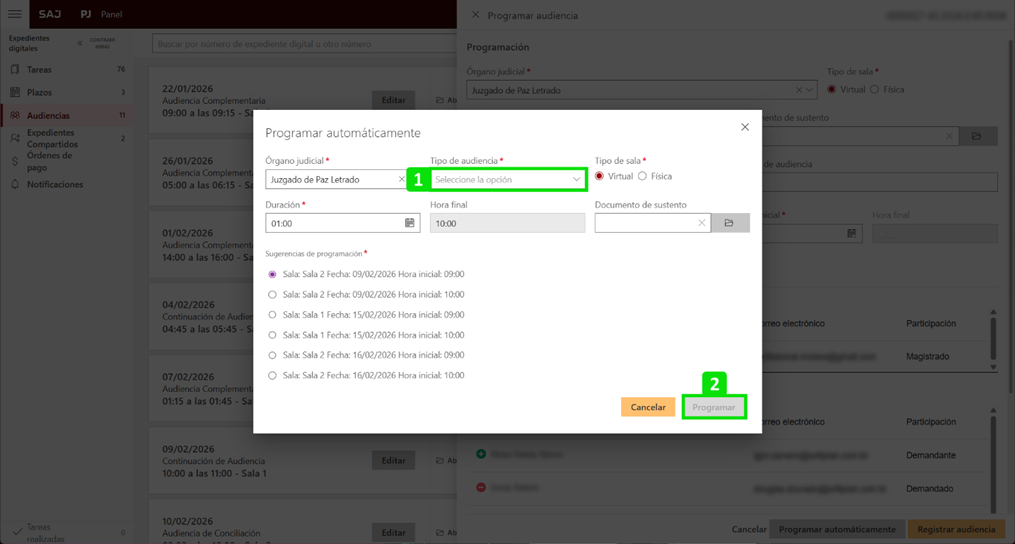Clear the Órgano judicial selection in dialog
1015x544 pixels.
pos(402,180)
